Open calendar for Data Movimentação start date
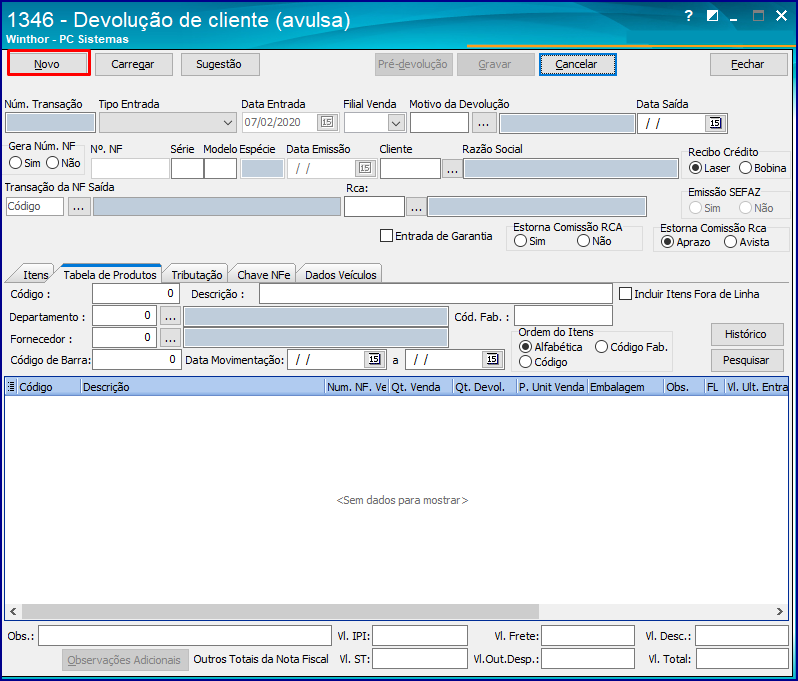 point(374,359)
